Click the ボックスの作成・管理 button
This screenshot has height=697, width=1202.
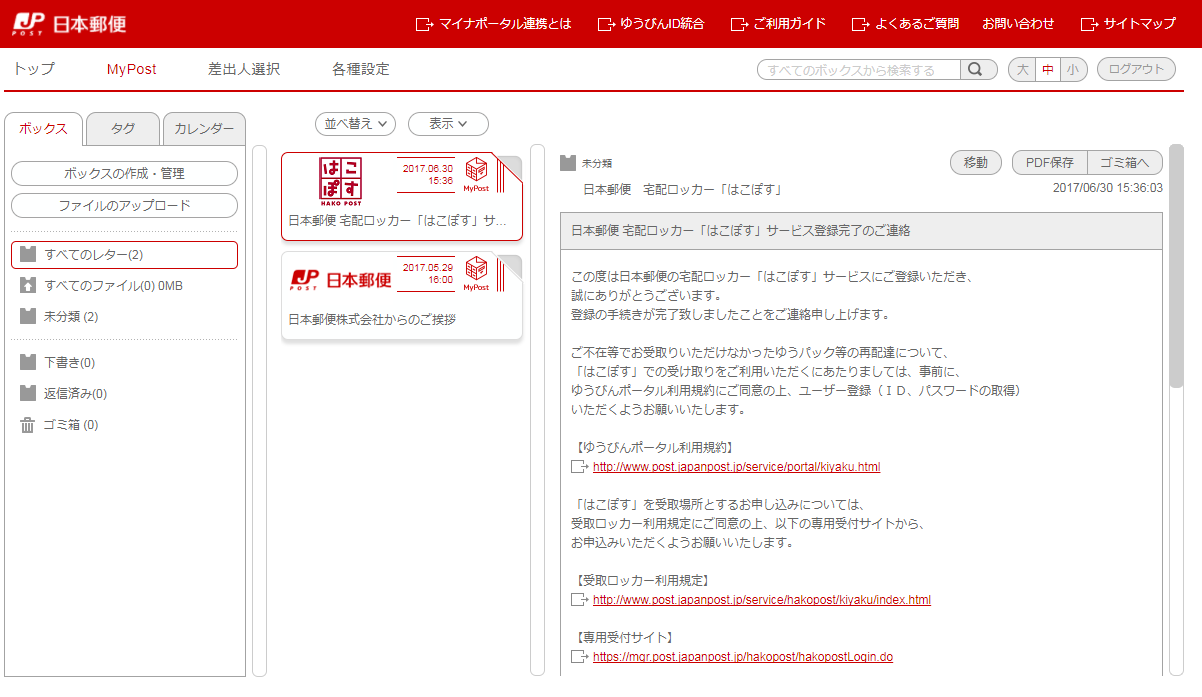pyautogui.click(x=125, y=173)
